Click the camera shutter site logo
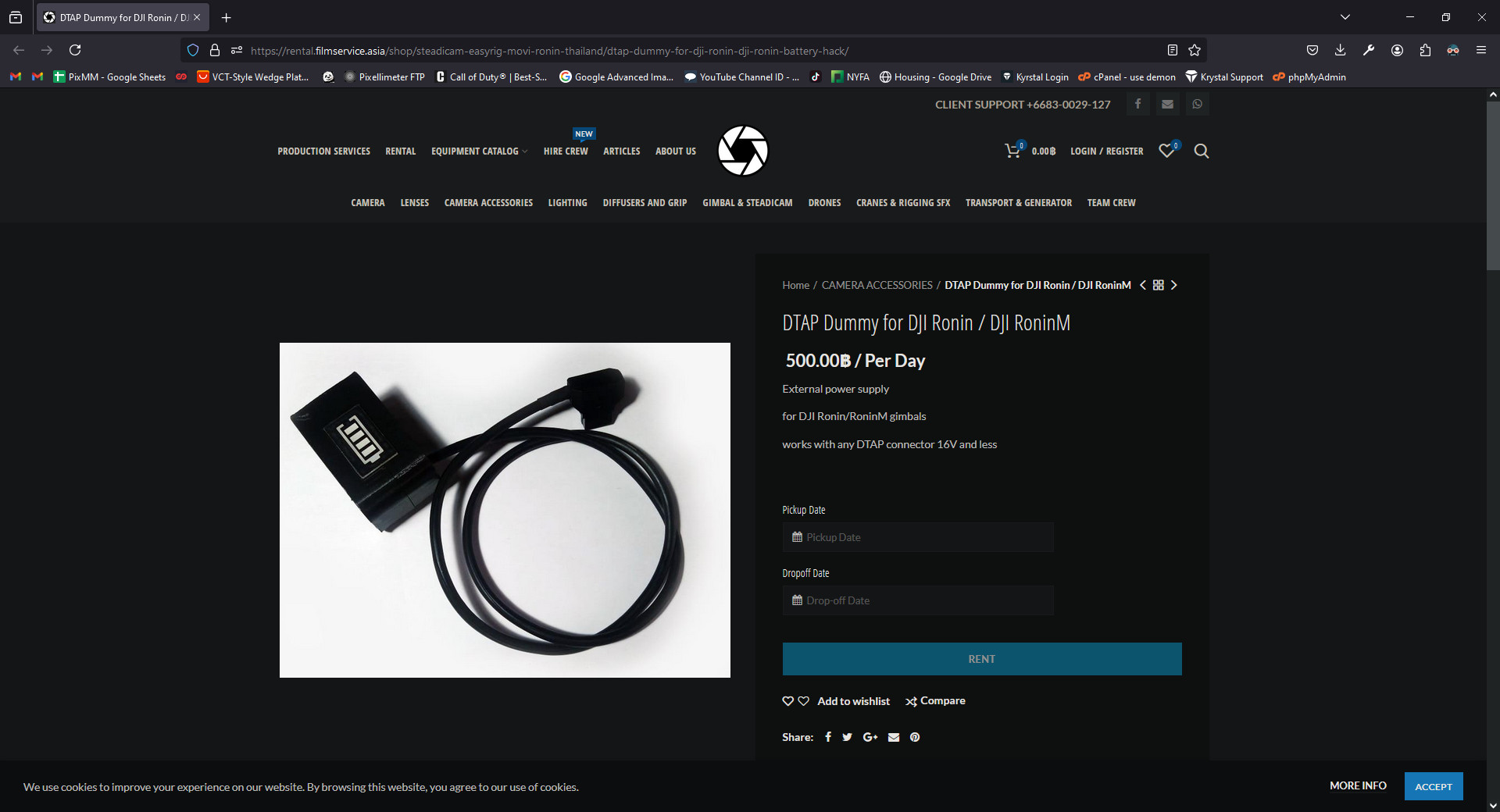The image size is (1500, 812). coord(743,151)
